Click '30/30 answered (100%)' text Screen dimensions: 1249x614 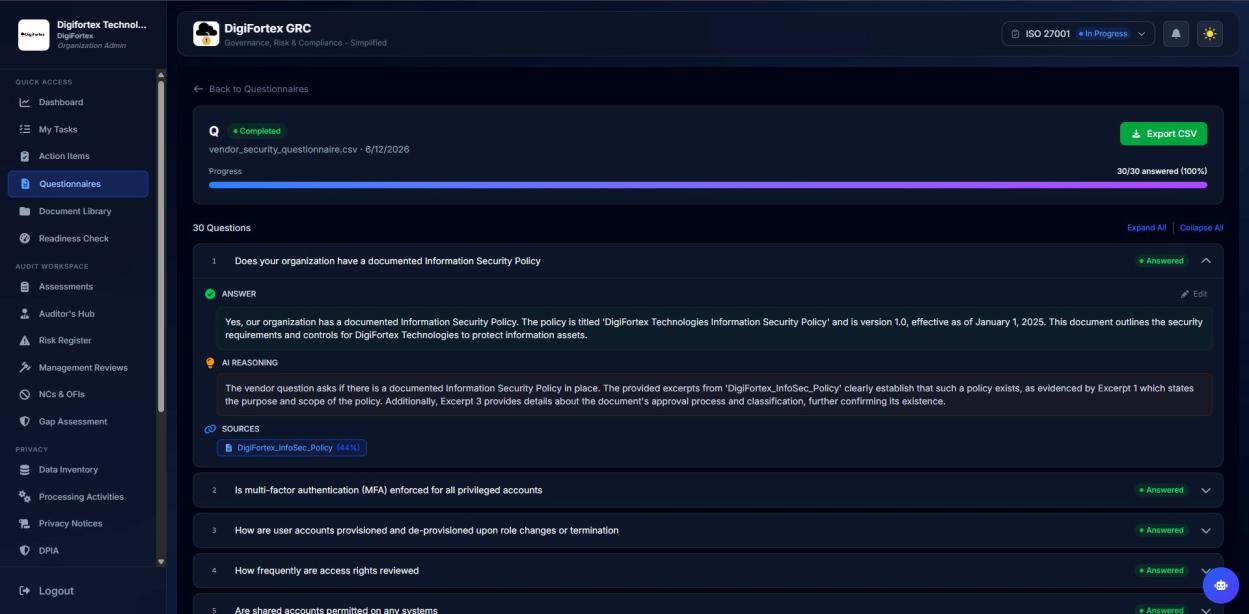pos(1162,171)
